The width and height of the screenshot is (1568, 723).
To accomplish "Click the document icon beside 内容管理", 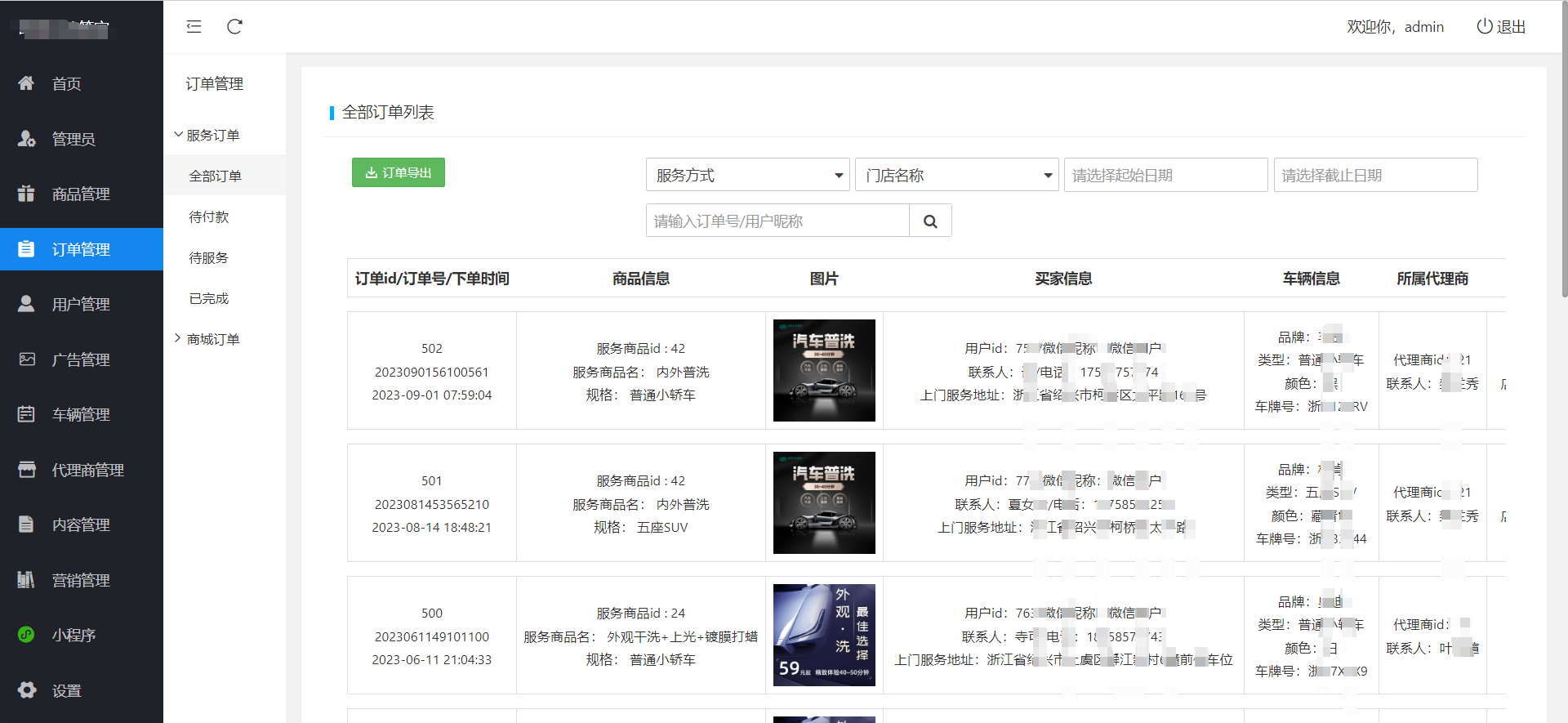I will click(x=26, y=524).
